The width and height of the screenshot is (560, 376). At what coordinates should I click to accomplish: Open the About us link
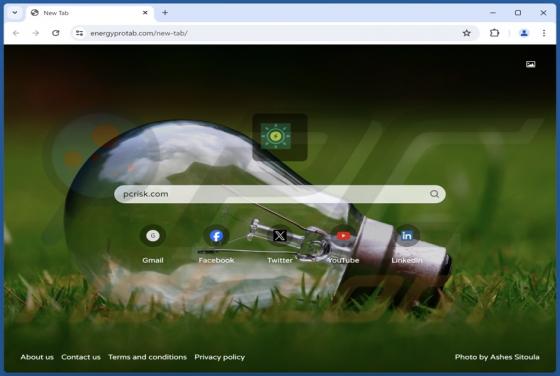click(x=37, y=357)
